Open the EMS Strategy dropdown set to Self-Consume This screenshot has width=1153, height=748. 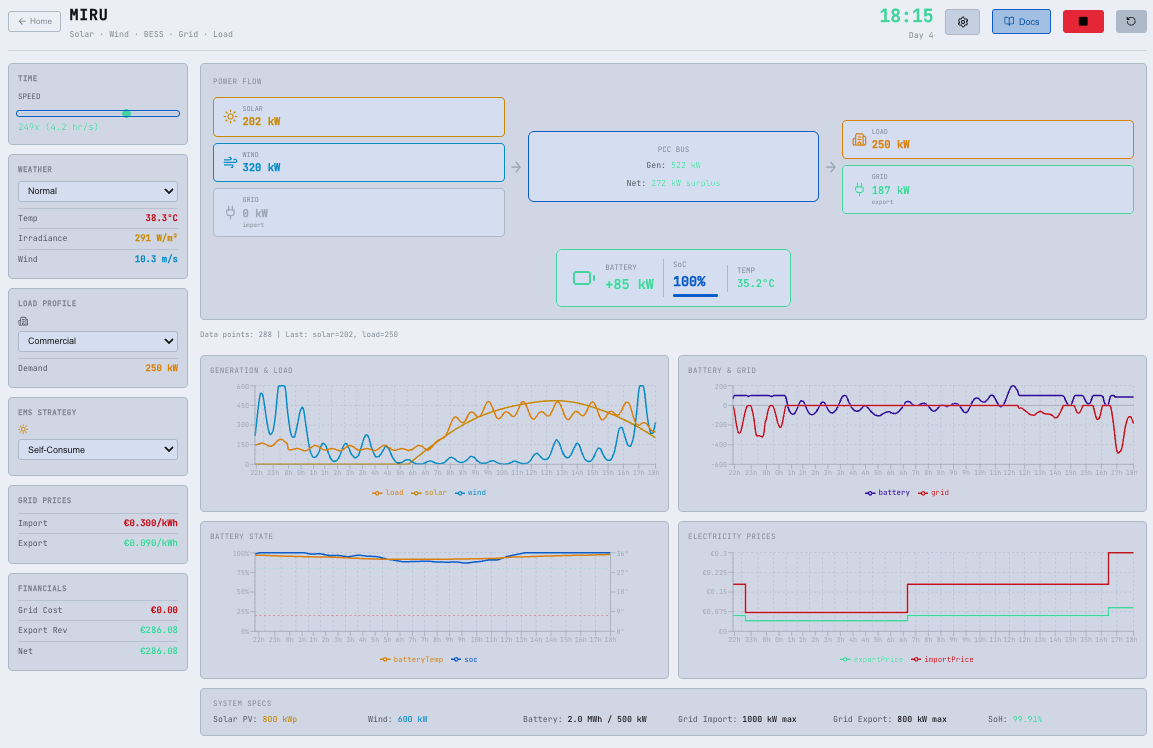98,449
